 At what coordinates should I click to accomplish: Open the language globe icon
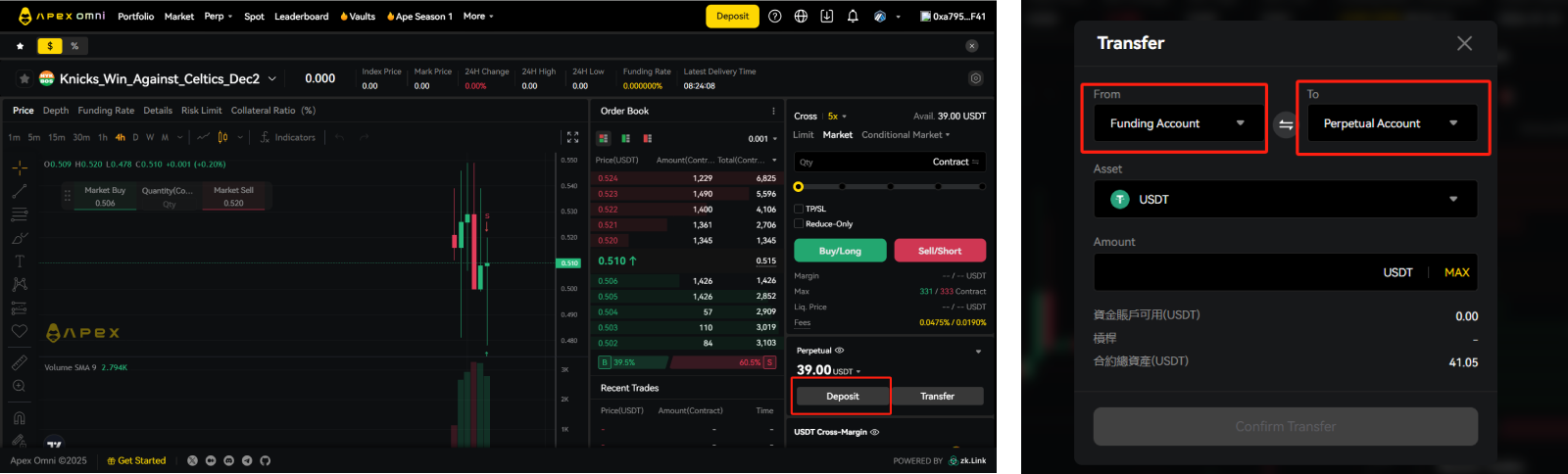pos(801,17)
